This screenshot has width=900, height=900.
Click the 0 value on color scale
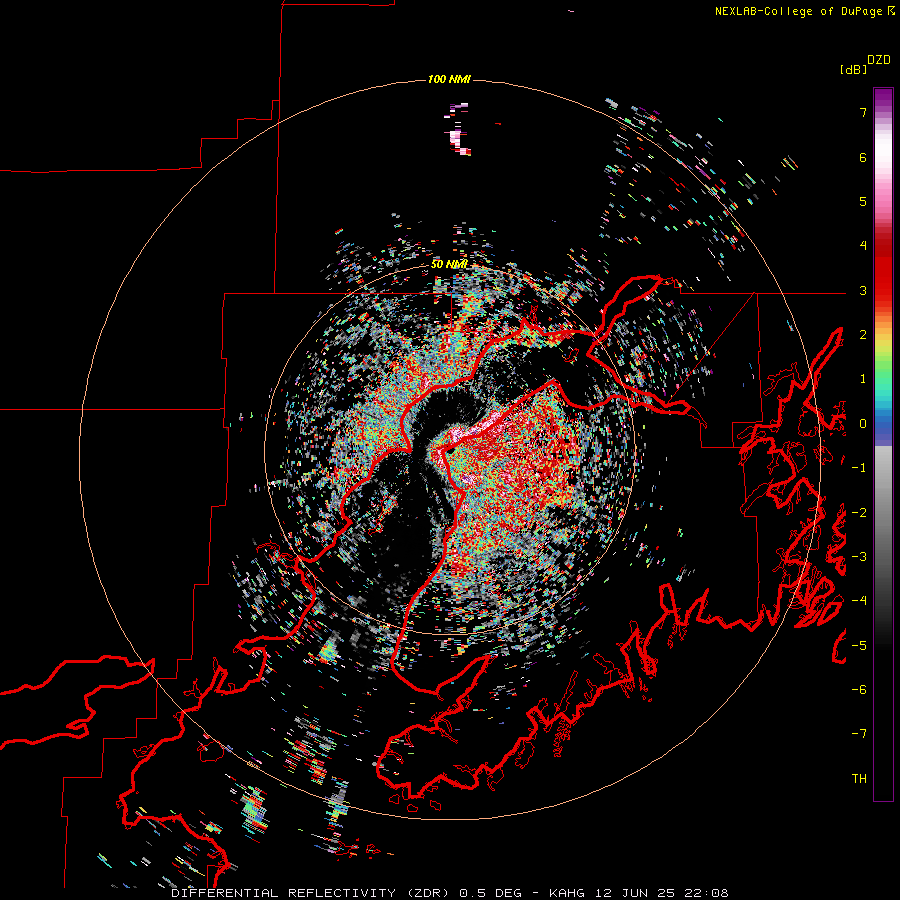[x=863, y=424]
